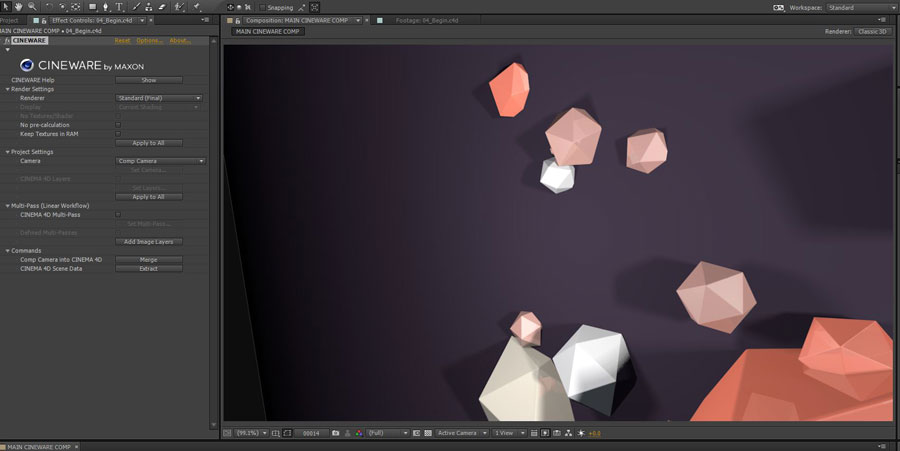Screen dimensions: 900x451
Task: Select the MAIN CINEWARE COMP timeline tab
Action: pos(38,446)
